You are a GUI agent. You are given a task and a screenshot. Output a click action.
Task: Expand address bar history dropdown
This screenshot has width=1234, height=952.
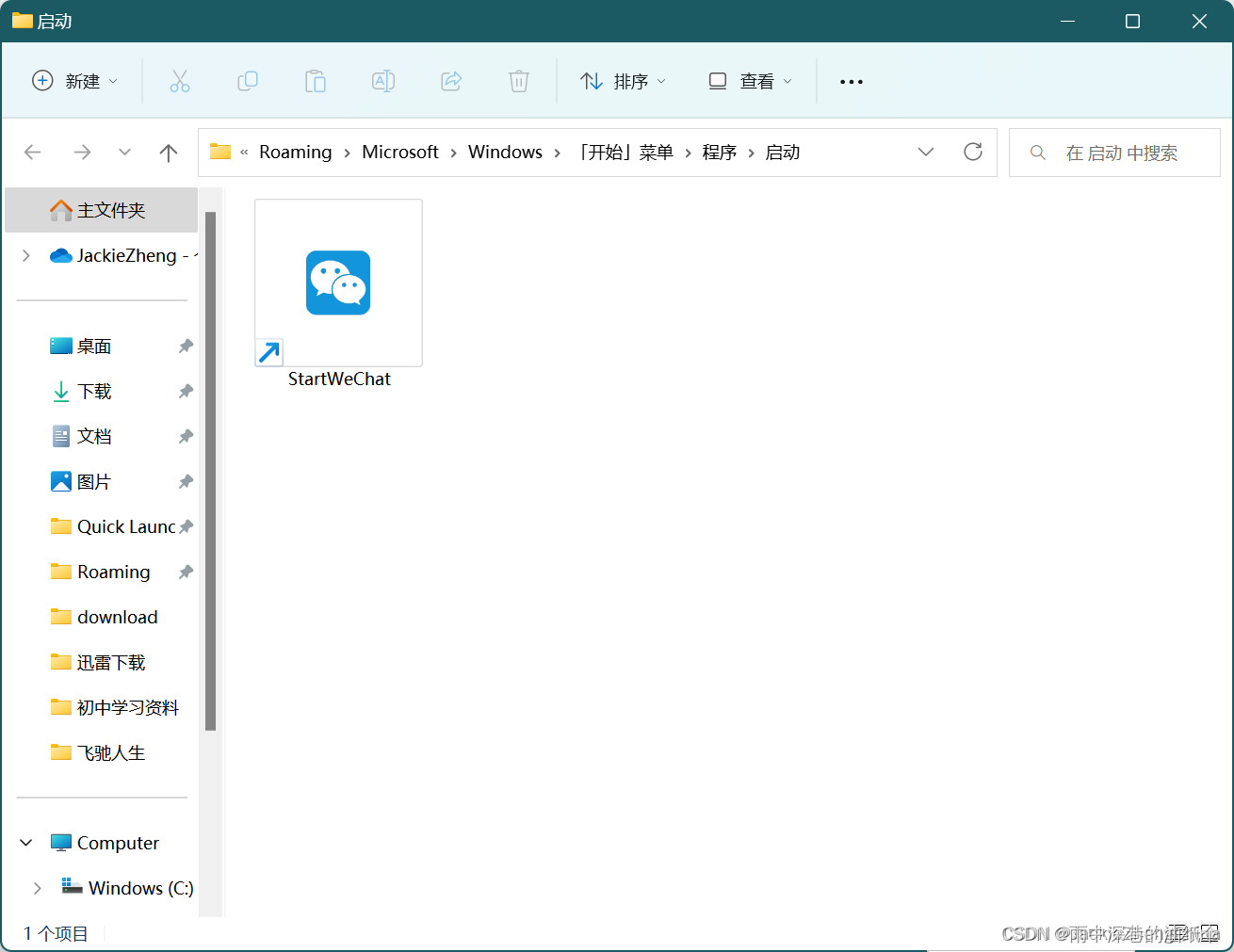point(926,152)
